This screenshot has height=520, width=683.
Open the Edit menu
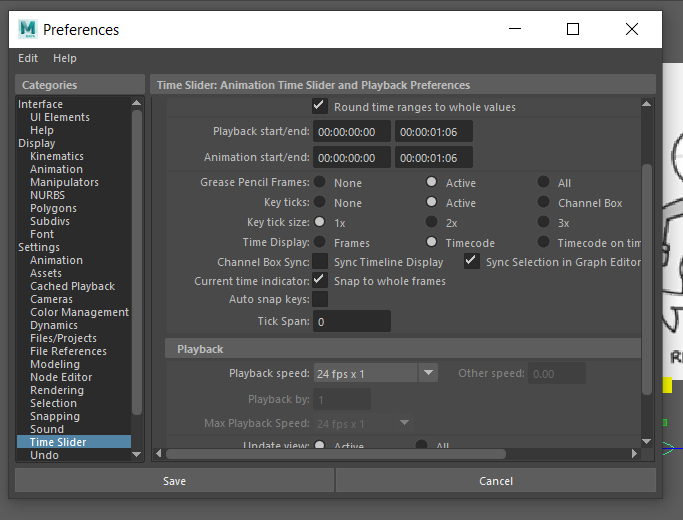point(28,58)
